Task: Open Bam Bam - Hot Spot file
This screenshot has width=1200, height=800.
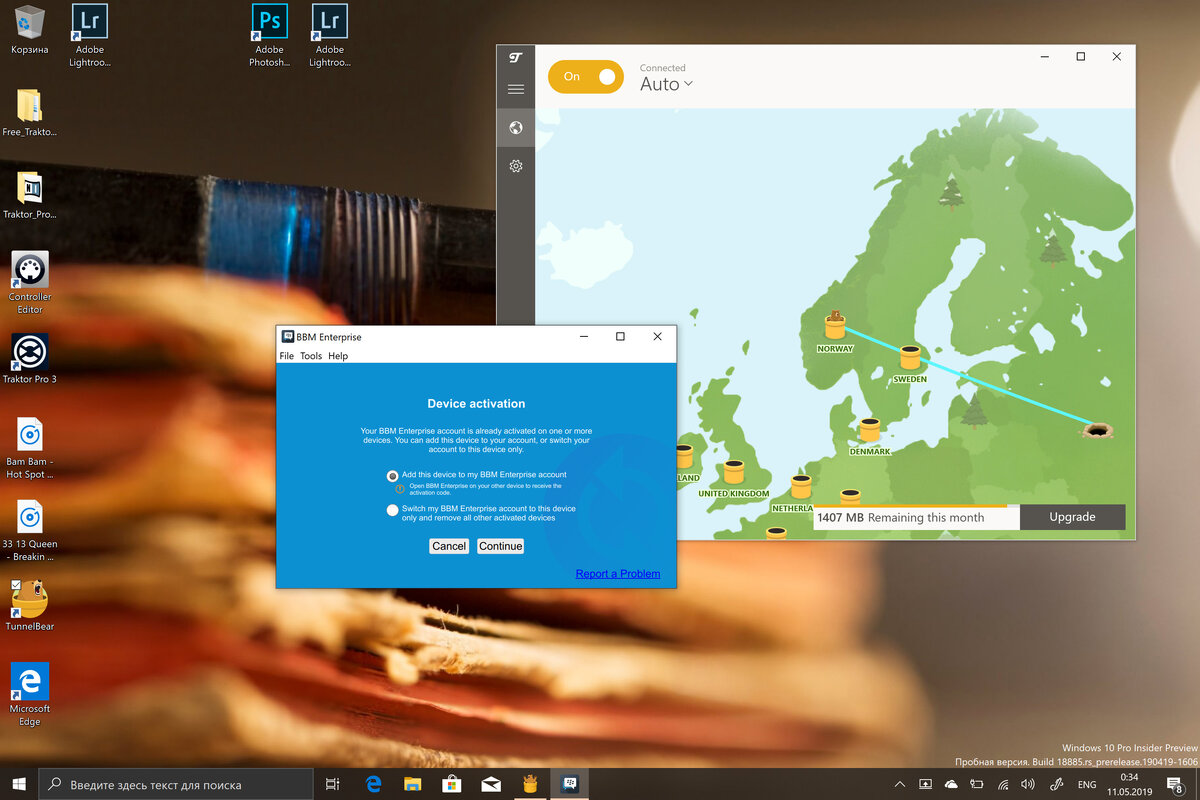Action: [x=30, y=448]
